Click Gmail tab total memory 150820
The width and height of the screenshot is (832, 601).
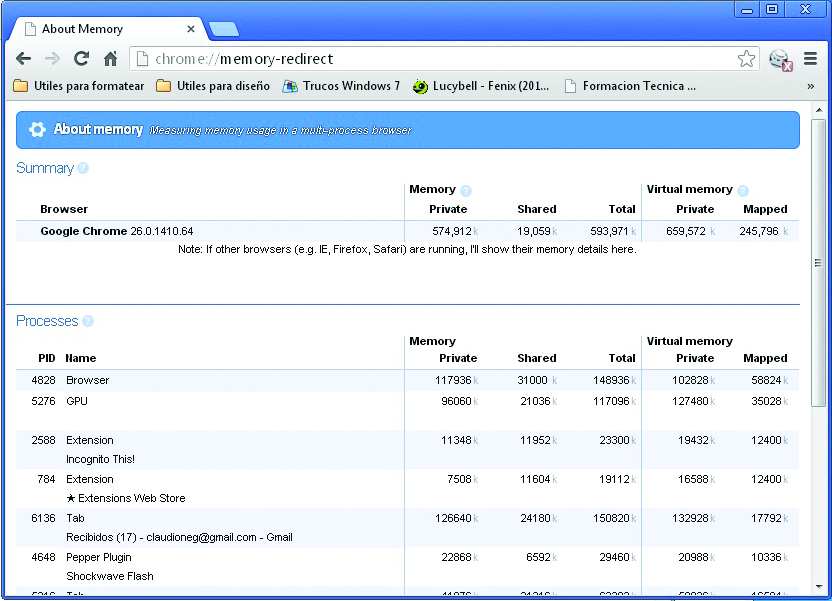pyautogui.click(x=611, y=518)
